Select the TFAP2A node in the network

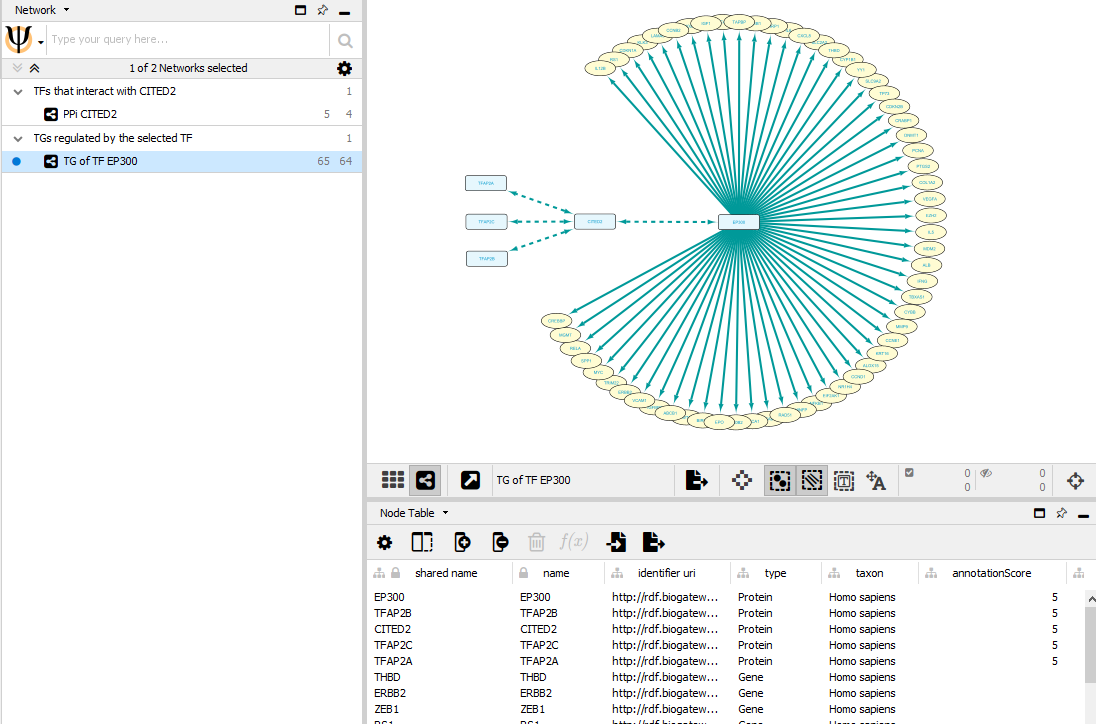(486, 183)
